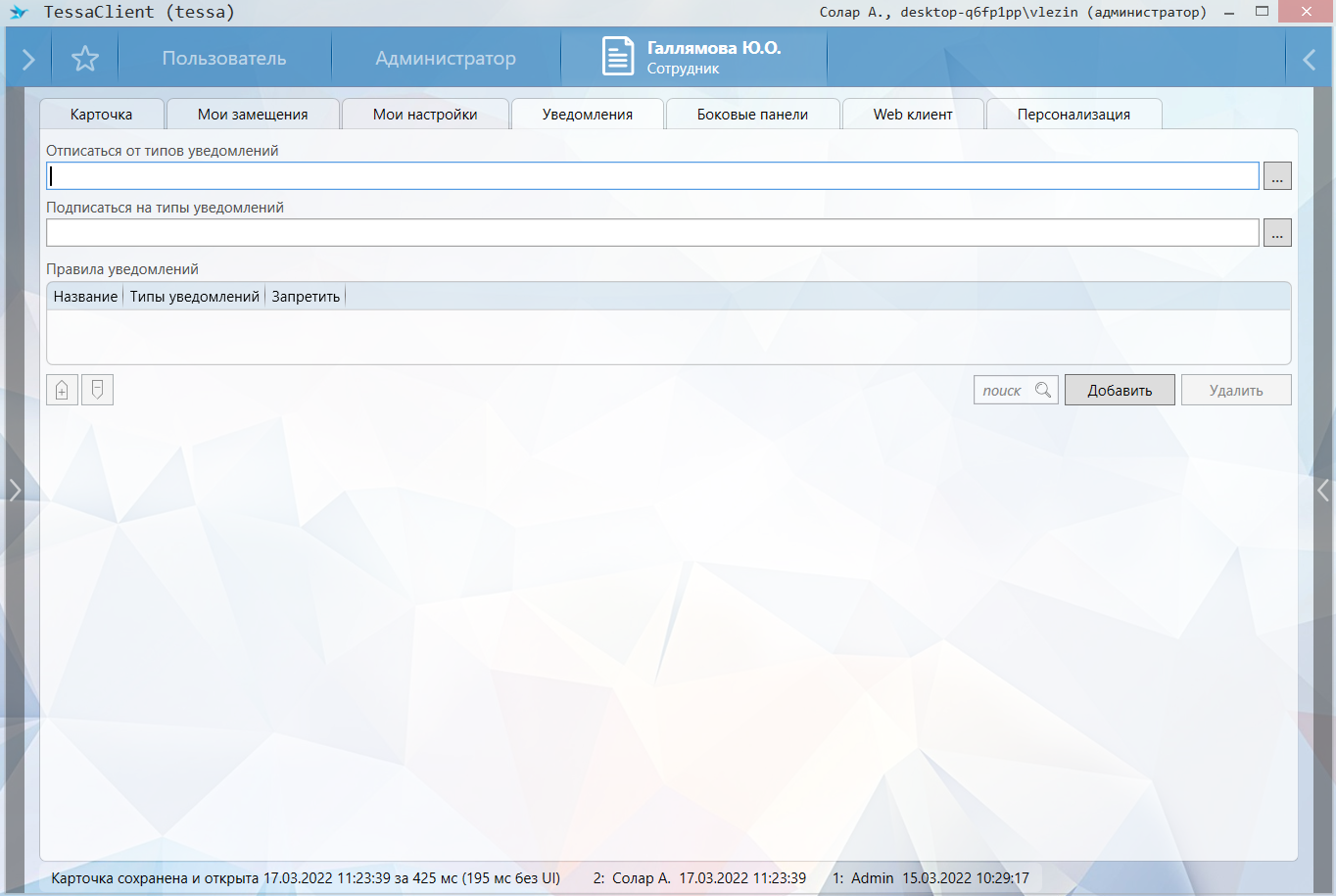Click the favorites star icon
The height and width of the screenshot is (896, 1336).
pyautogui.click(x=85, y=59)
